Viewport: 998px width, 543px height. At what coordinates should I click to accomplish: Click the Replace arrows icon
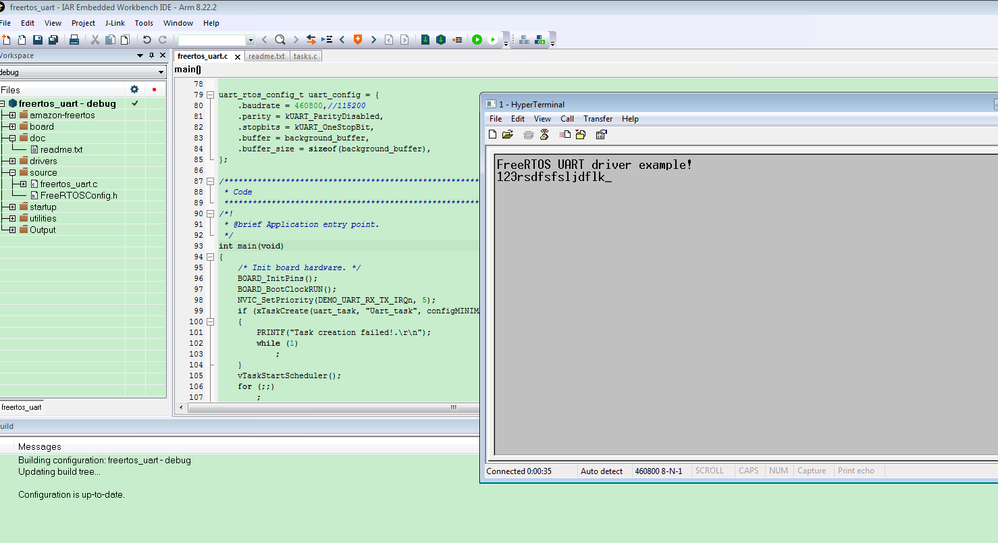coord(311,39)
